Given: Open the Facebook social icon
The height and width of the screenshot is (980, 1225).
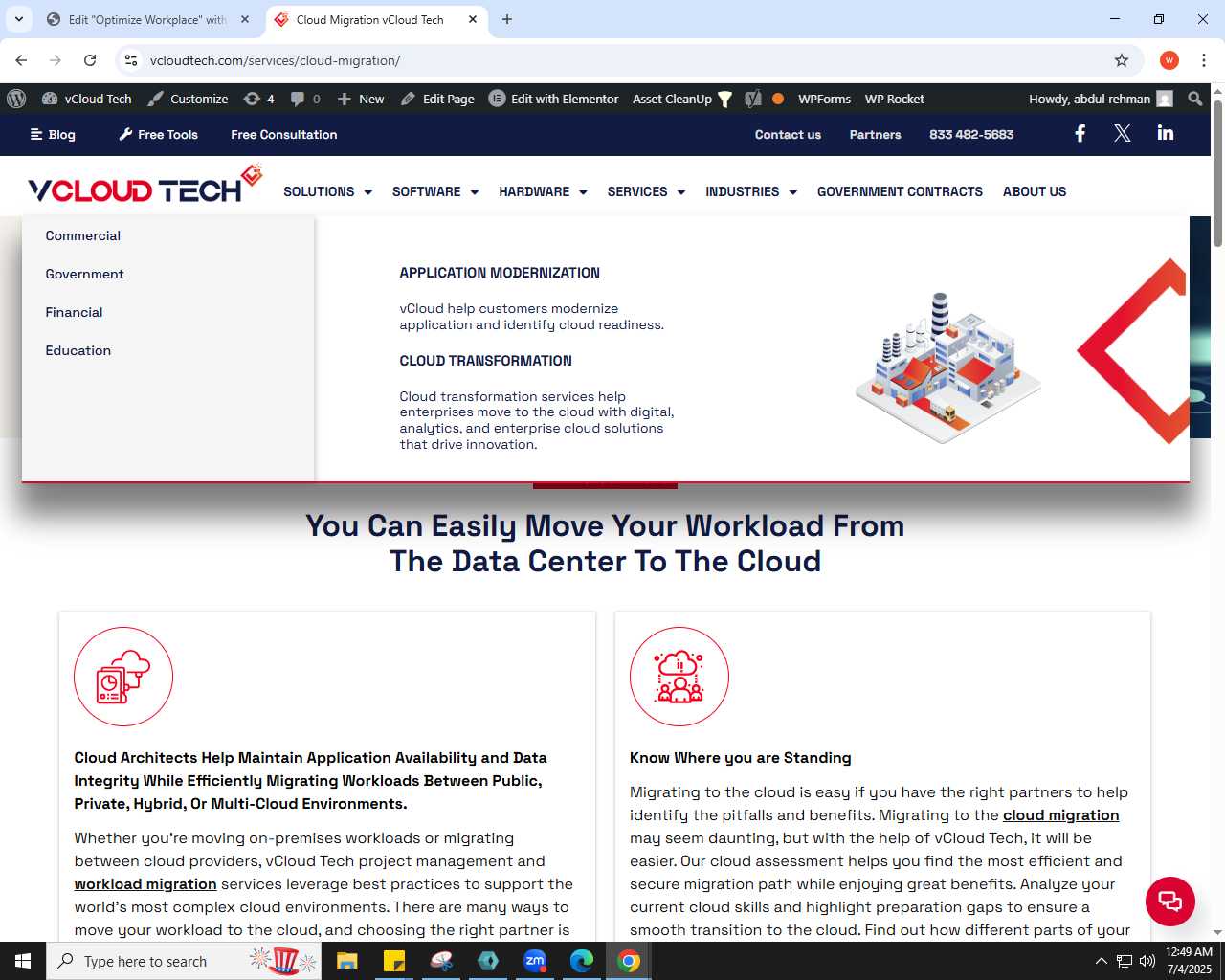Looking at the screenshot, I should coord(1080,134).
